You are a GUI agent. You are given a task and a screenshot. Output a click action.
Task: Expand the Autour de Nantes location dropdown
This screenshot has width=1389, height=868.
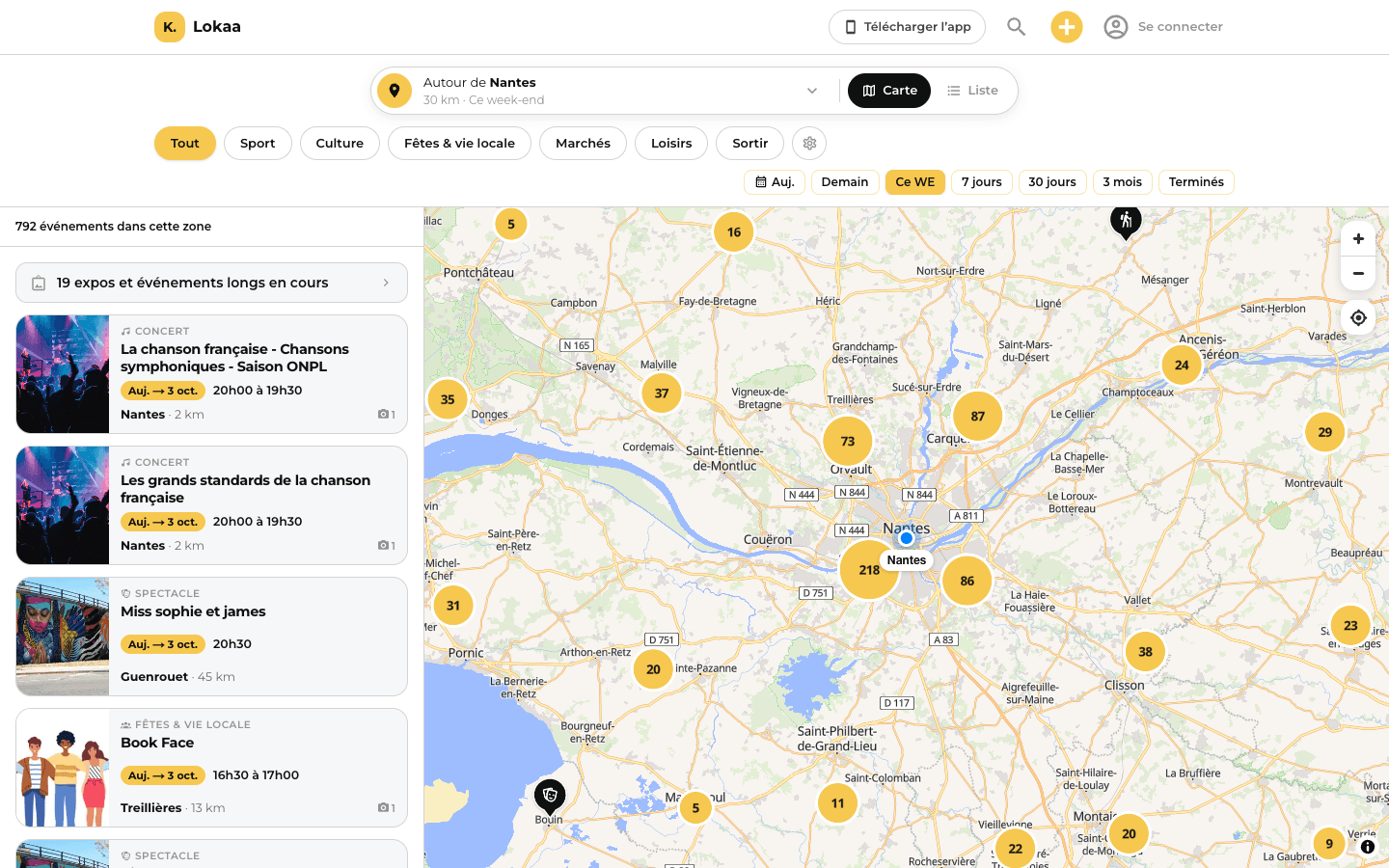tap(812, 91)
